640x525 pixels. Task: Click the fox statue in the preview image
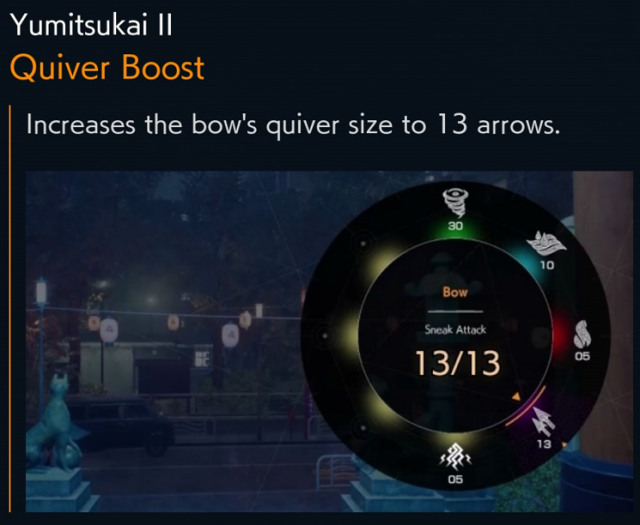pyautogui.click(x=55, y=425)
